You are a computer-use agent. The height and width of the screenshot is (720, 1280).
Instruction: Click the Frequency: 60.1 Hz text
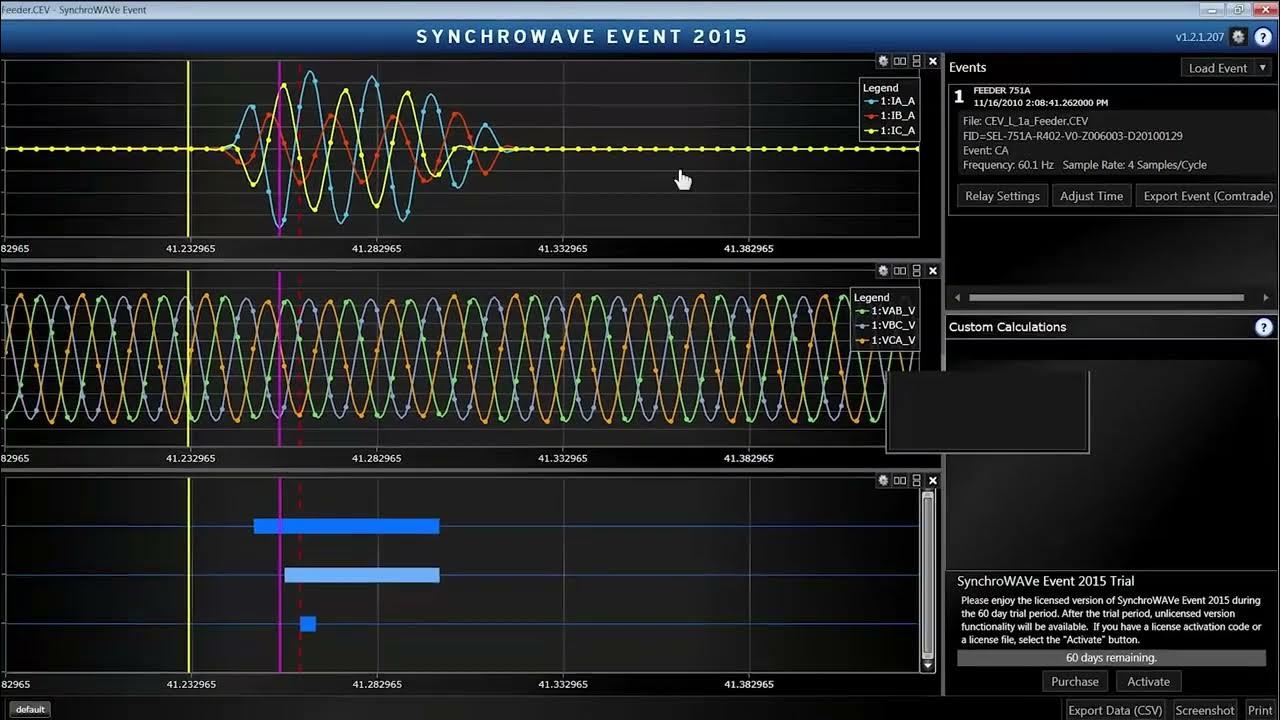click(1007, 165)
